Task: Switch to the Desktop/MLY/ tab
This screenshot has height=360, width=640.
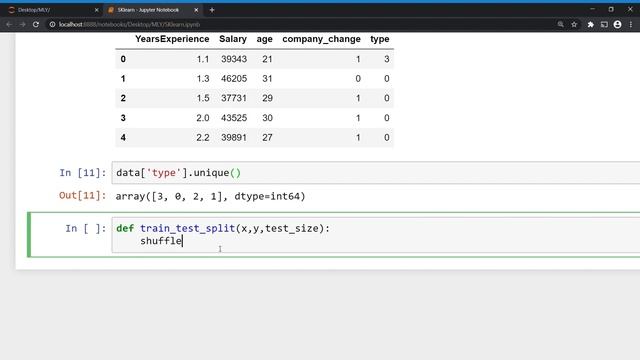Action: 51,10
